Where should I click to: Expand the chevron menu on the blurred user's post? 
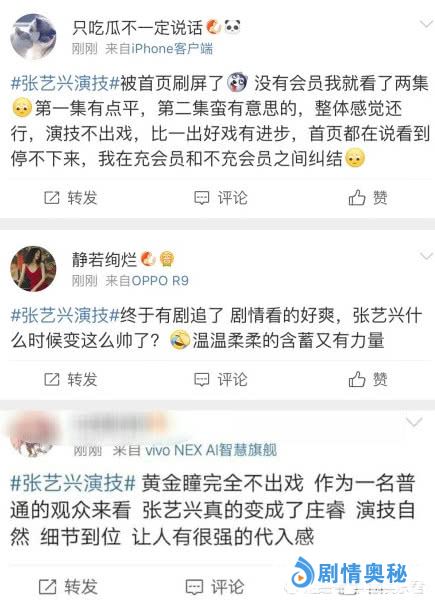click(414, 423)
